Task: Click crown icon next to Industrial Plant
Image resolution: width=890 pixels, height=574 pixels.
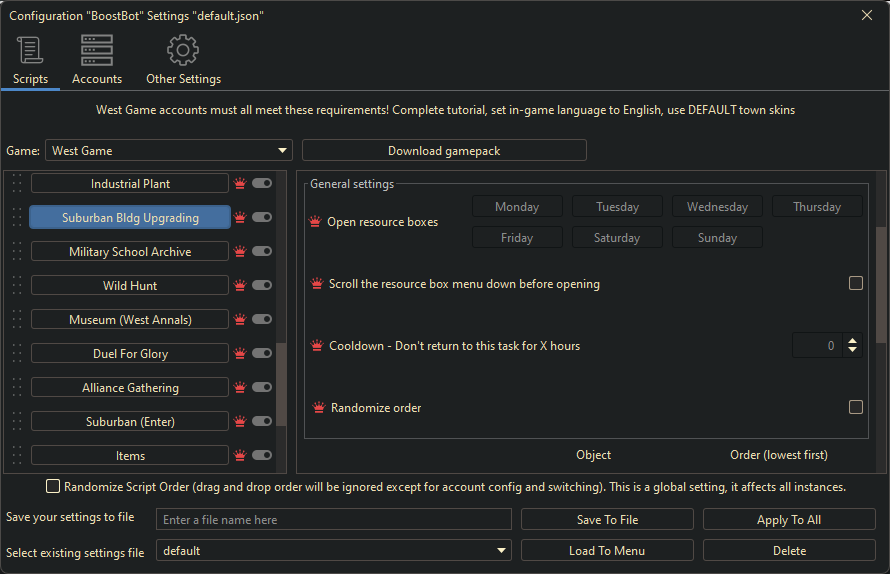Action: tap(240, 184)
